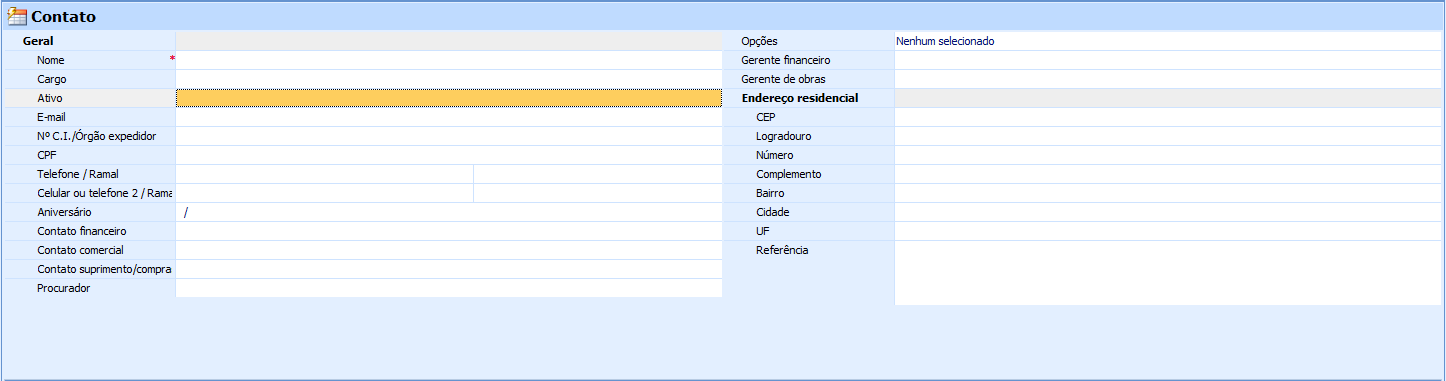Open the Opções 'Nenhum selecionado' dropdown
This screenshot has height=381, width=1446.
click(x=1168, y=41)
